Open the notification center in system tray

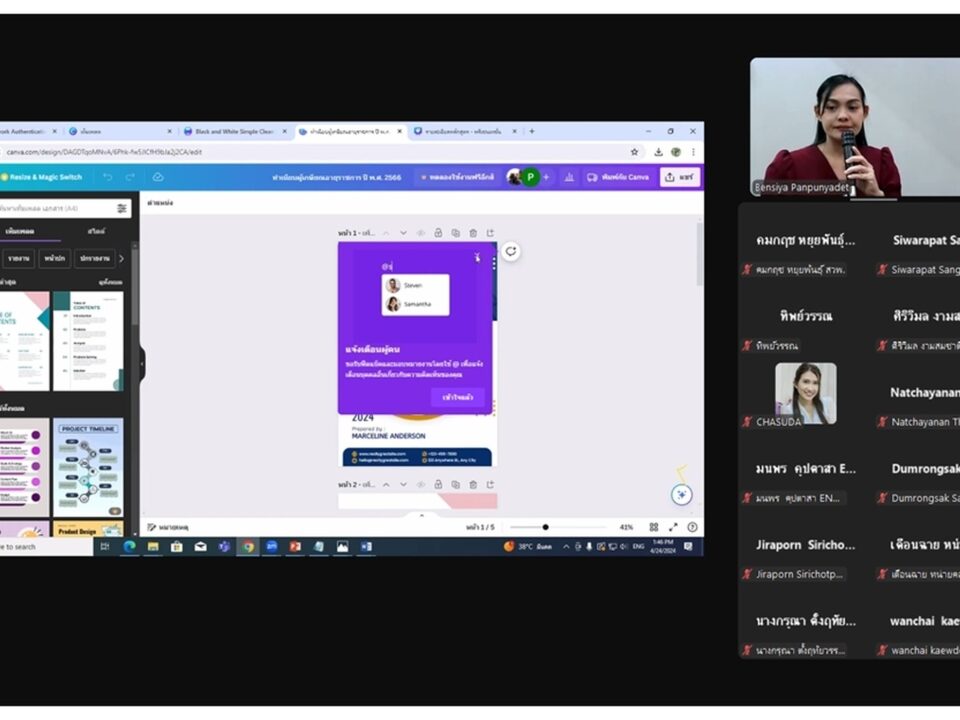point(688,546)
